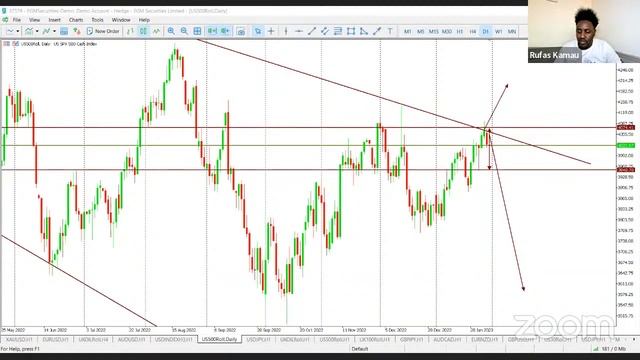Image resolution: width=640 pixels, height=360 pixels.
Task: Open the indicators list icon
Action: (29, 31)
